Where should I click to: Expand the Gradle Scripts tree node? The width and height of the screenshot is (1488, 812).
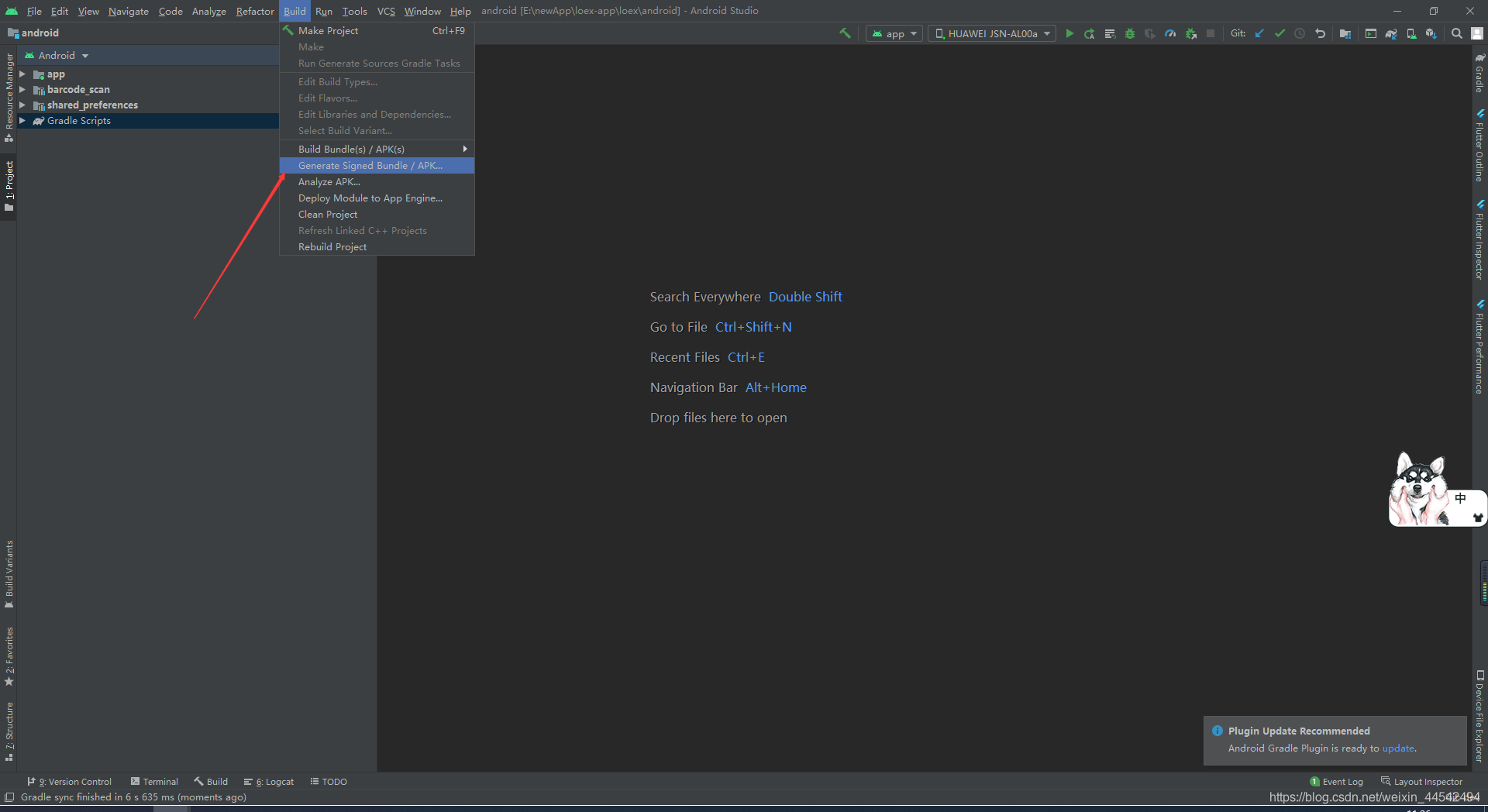coord(22,121)
